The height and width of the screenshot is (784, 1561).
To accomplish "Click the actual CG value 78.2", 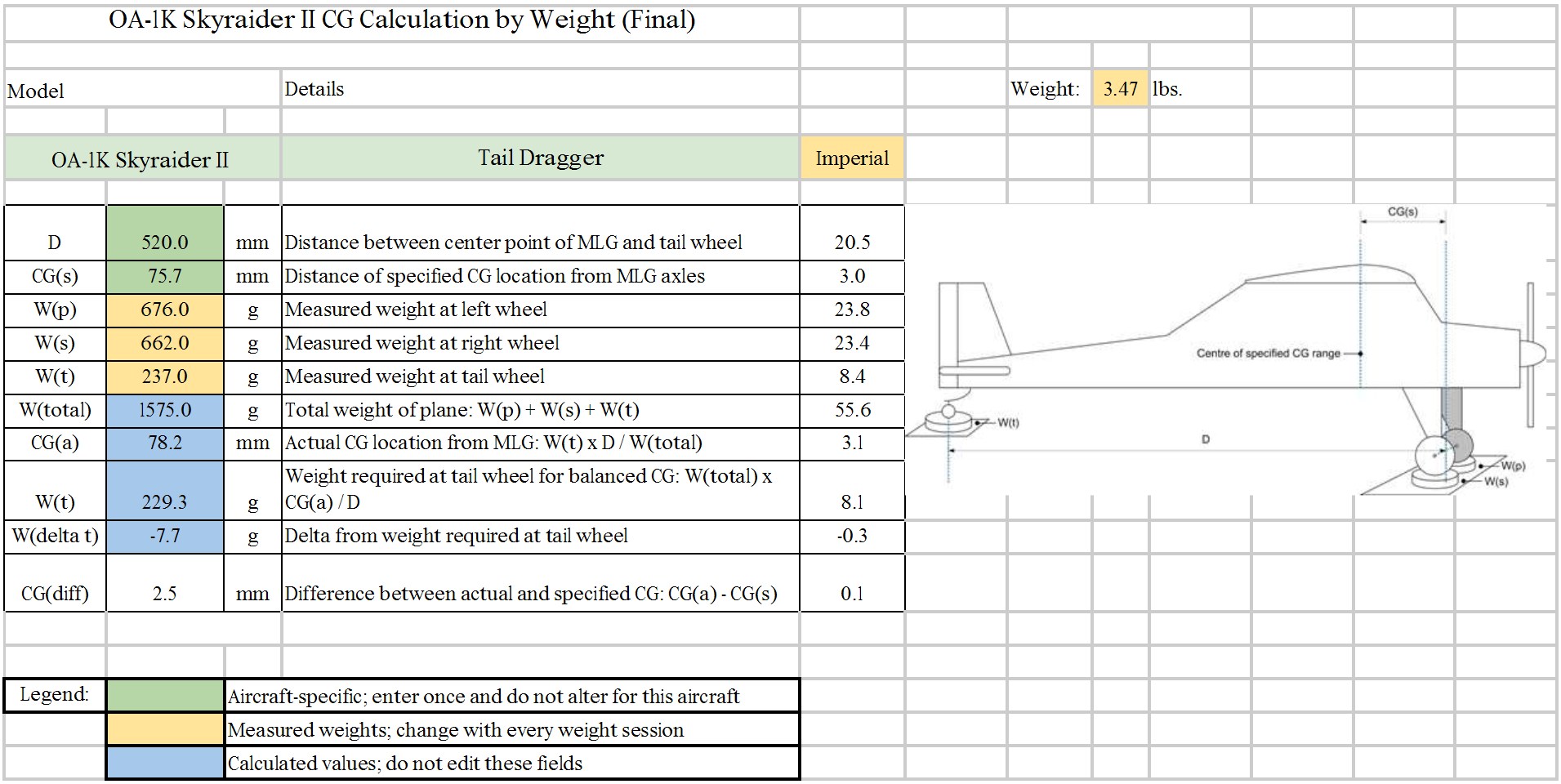I will (164, 443).
